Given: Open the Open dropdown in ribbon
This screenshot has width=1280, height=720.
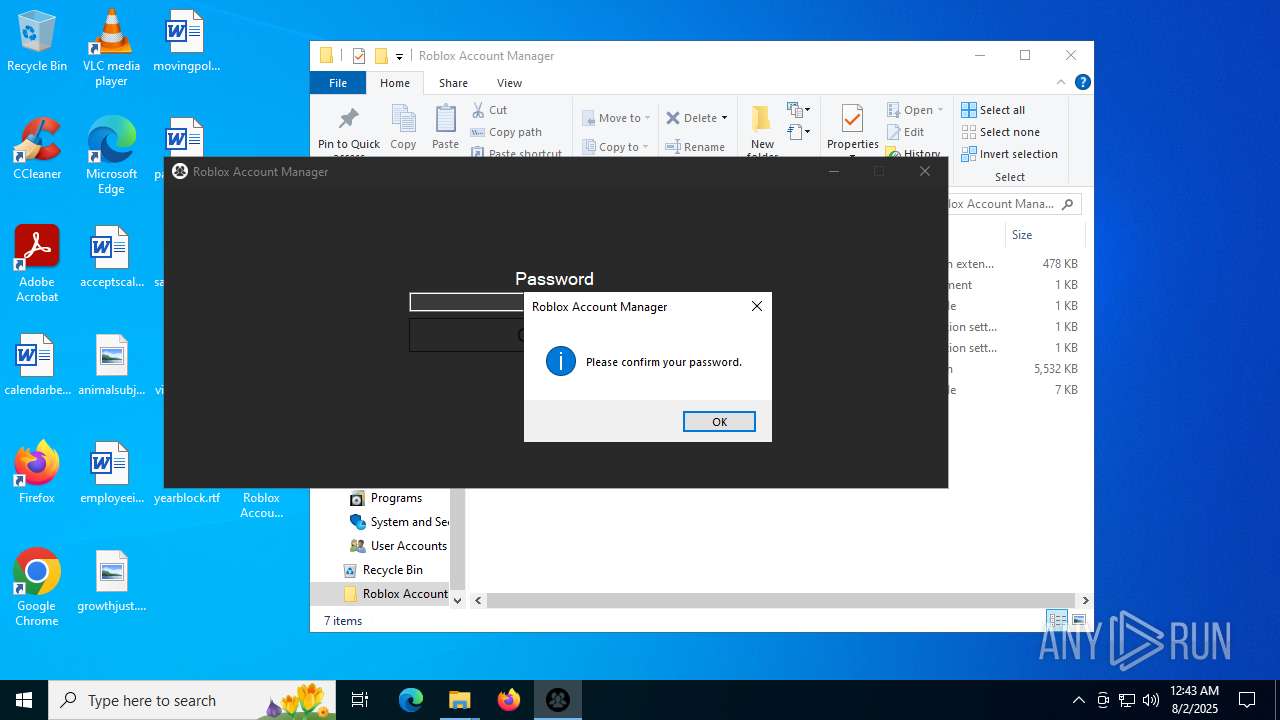Looking at the screenshot, I should coord(915,110).
